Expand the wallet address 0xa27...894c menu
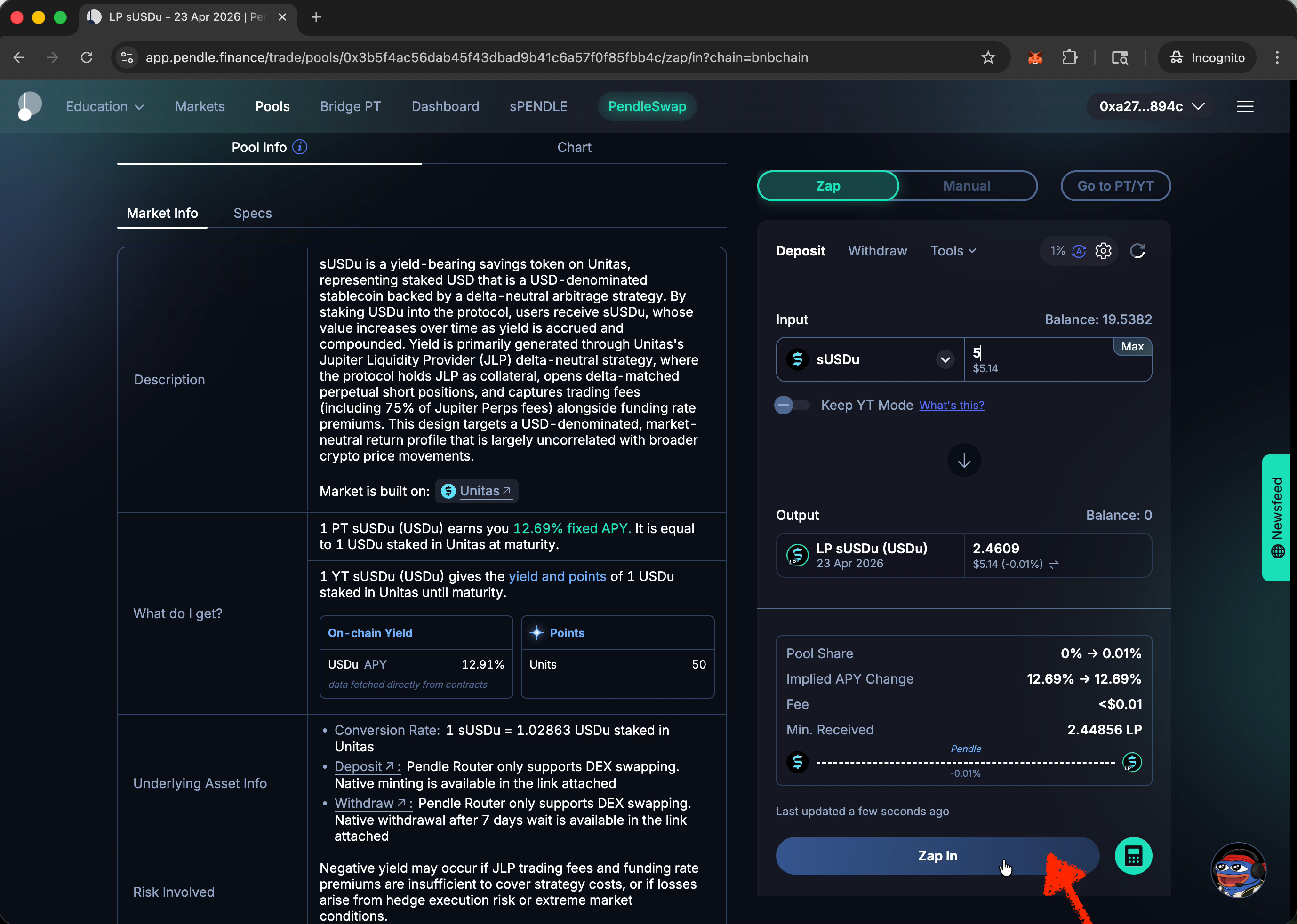Screen dimensions: 1297x924 point(1151,106)
